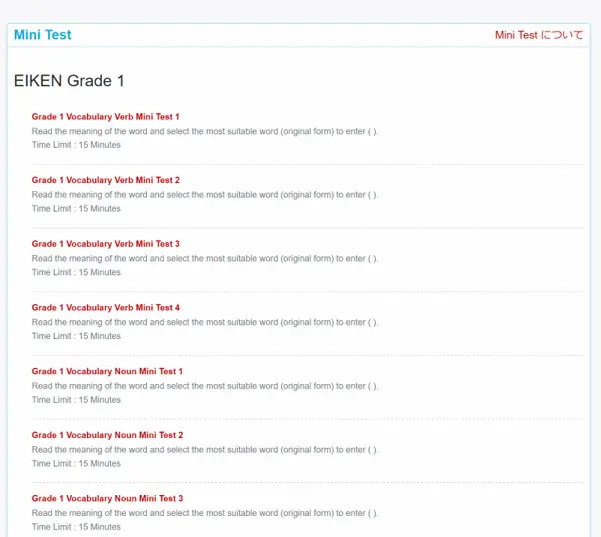Click the description under Noun Mini Test 1
This screenshot has height=537, width=601.
pos(205,386)
